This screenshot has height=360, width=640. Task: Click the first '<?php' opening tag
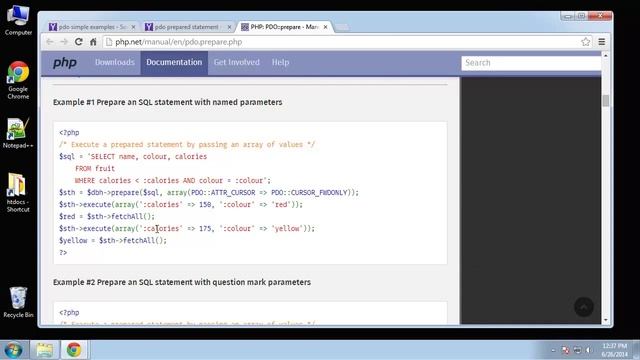point(69,133)
